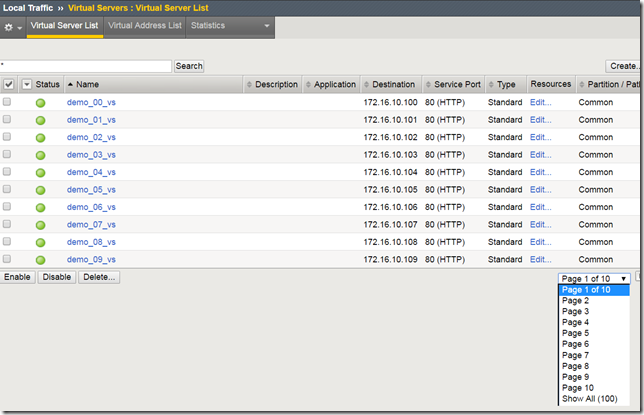Toggle the select-all header checkbox
Screen dimensions: 644x415
tap(9, 84)
